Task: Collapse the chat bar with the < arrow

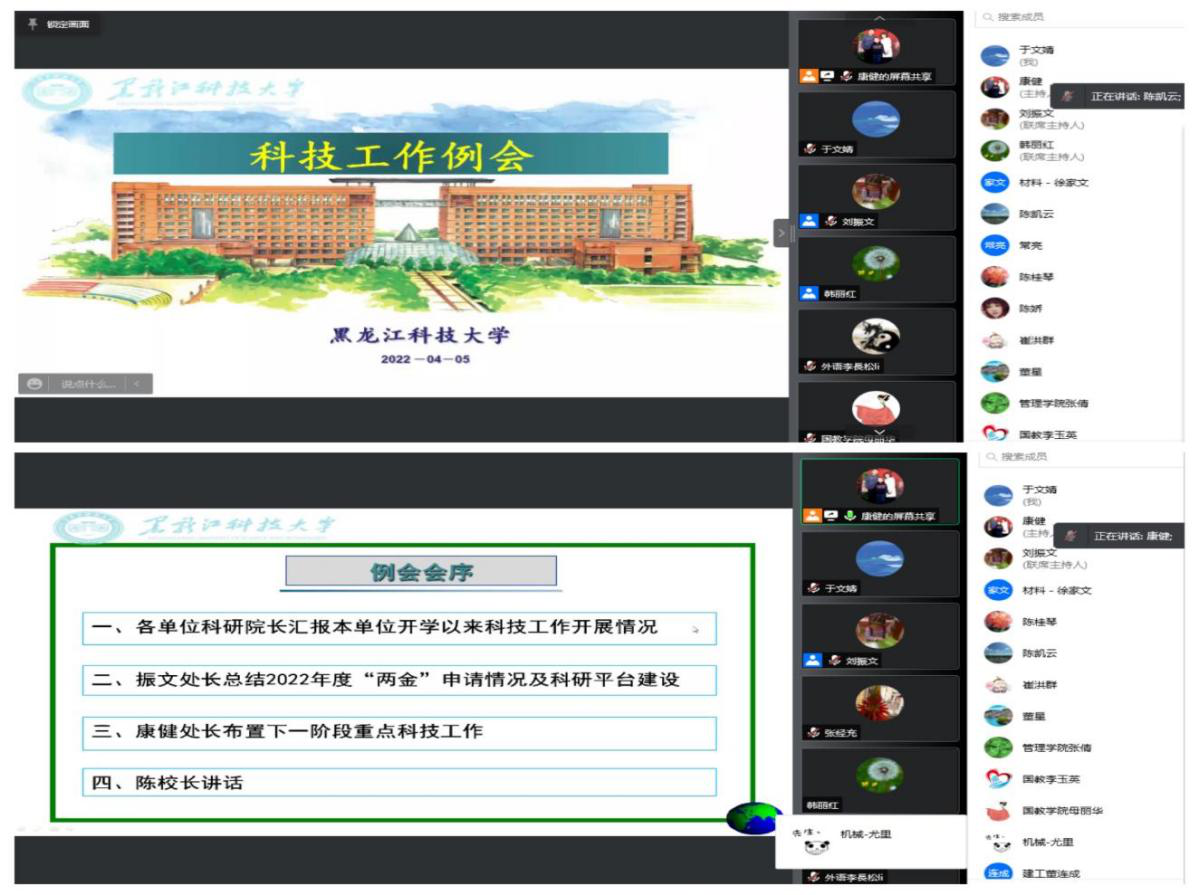Action: 137,383
